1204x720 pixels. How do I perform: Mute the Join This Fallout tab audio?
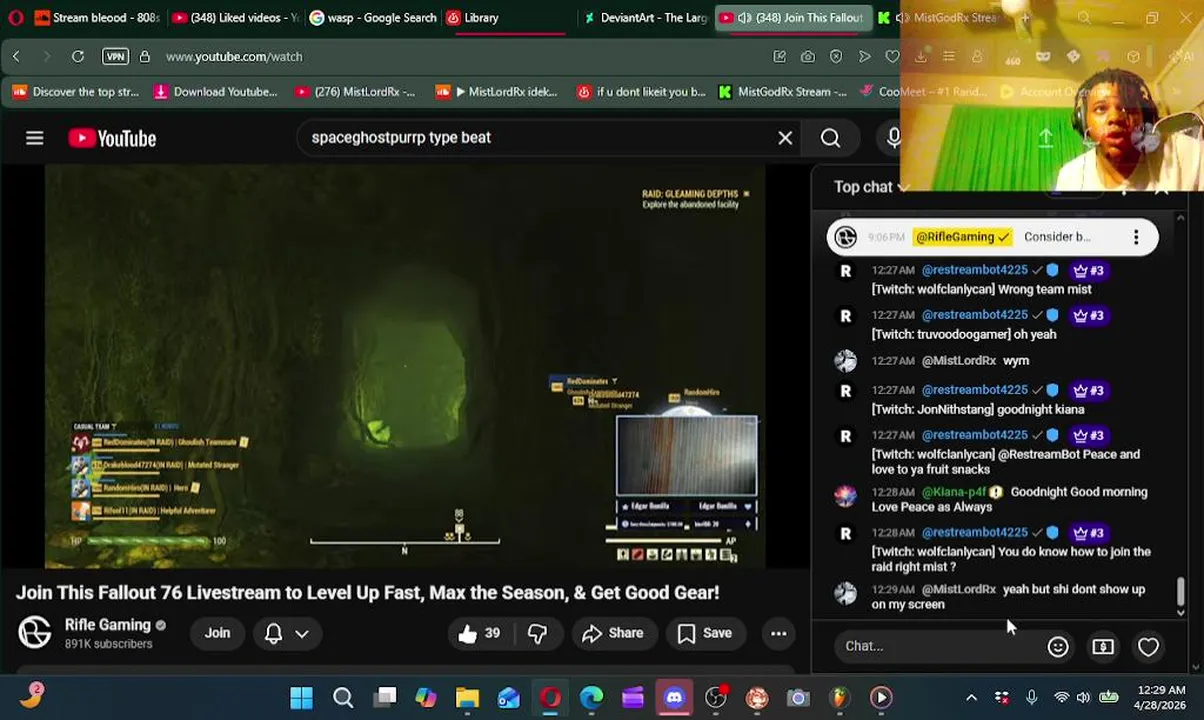click(x=743, y=17)
